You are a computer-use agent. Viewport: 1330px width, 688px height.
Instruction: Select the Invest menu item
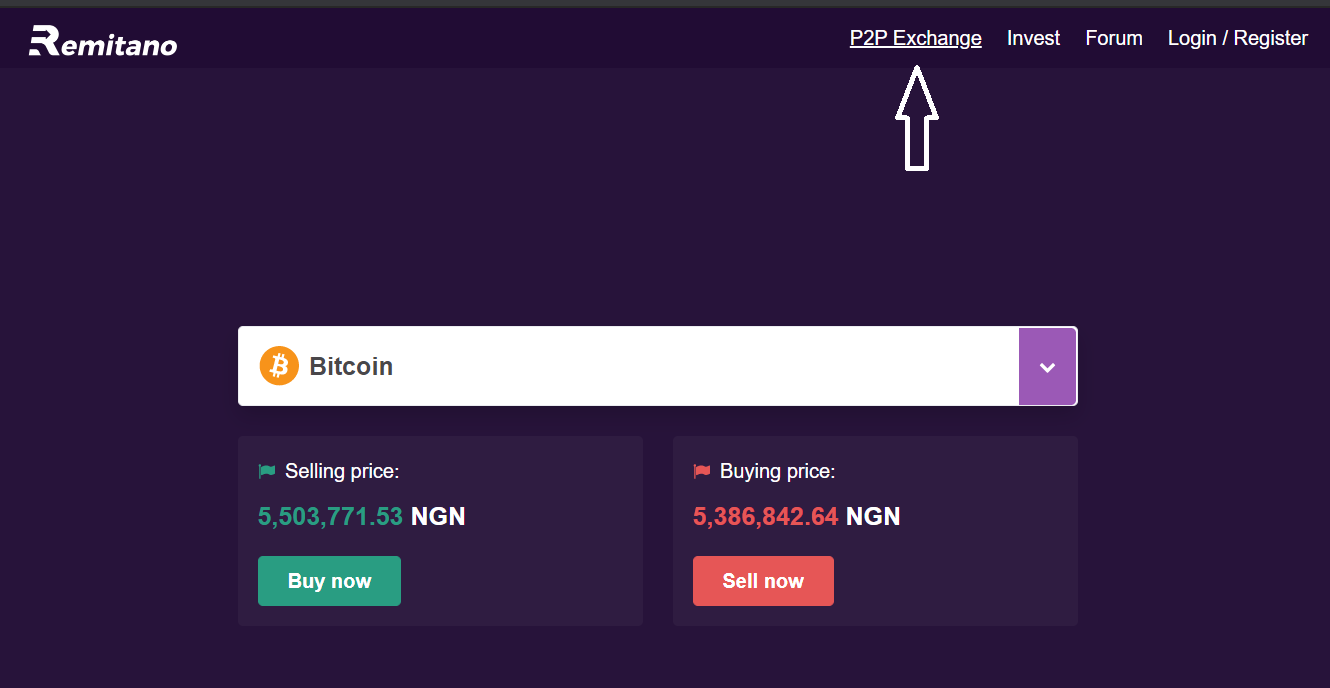pyautogui.click(x=1033, y=37)
